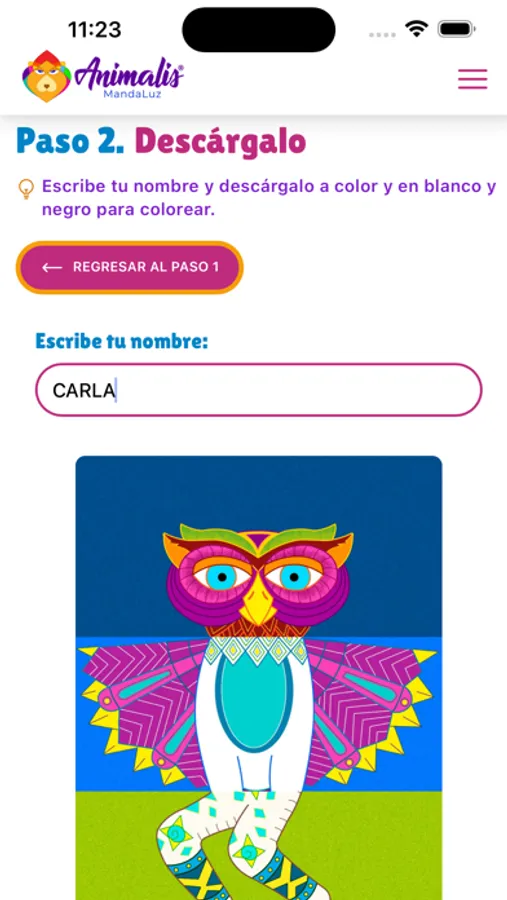
Task: Open the hamburger menu
Action: pyautogui.click(x=473, y=79)
